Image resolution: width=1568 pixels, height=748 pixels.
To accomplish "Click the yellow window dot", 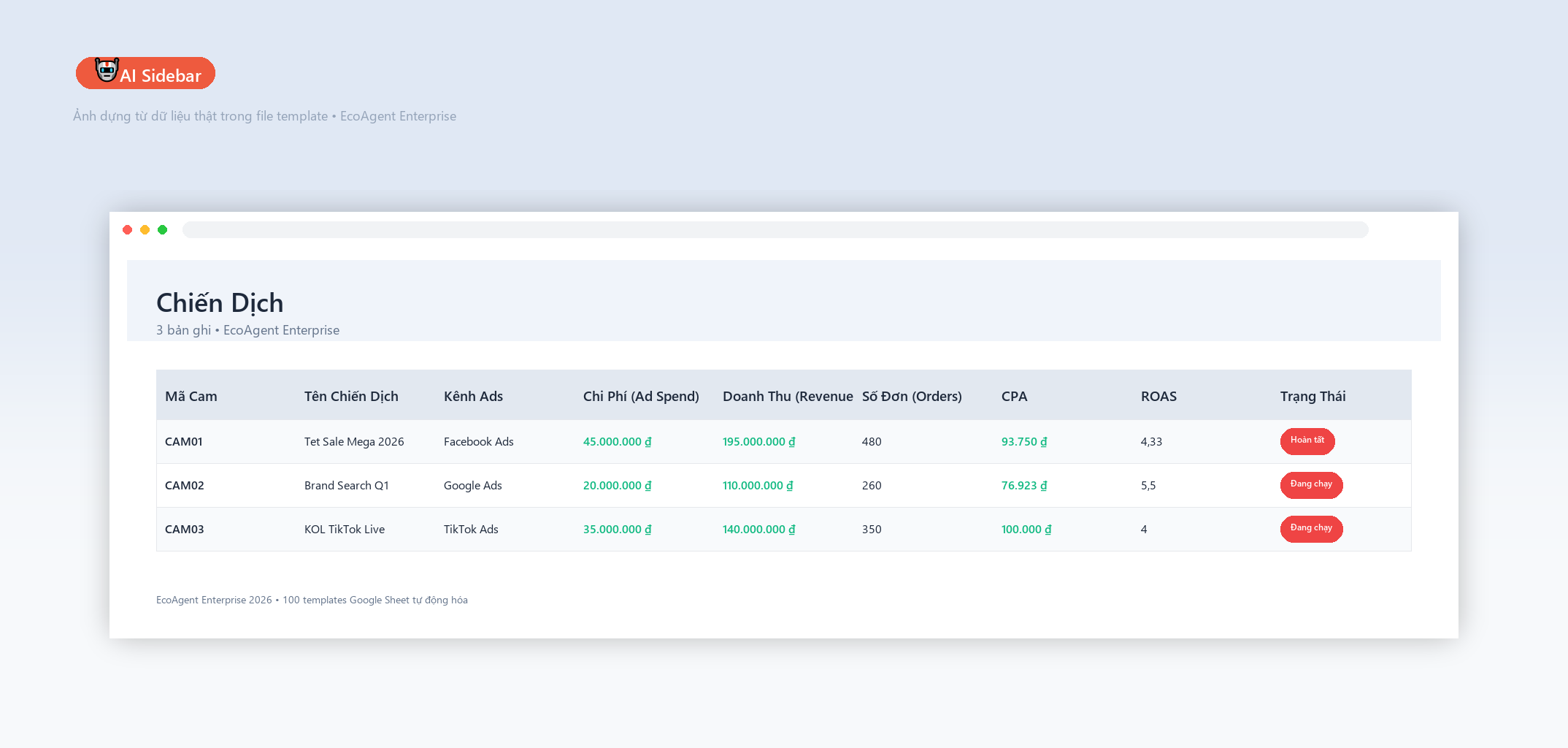I will pos(145,229).
